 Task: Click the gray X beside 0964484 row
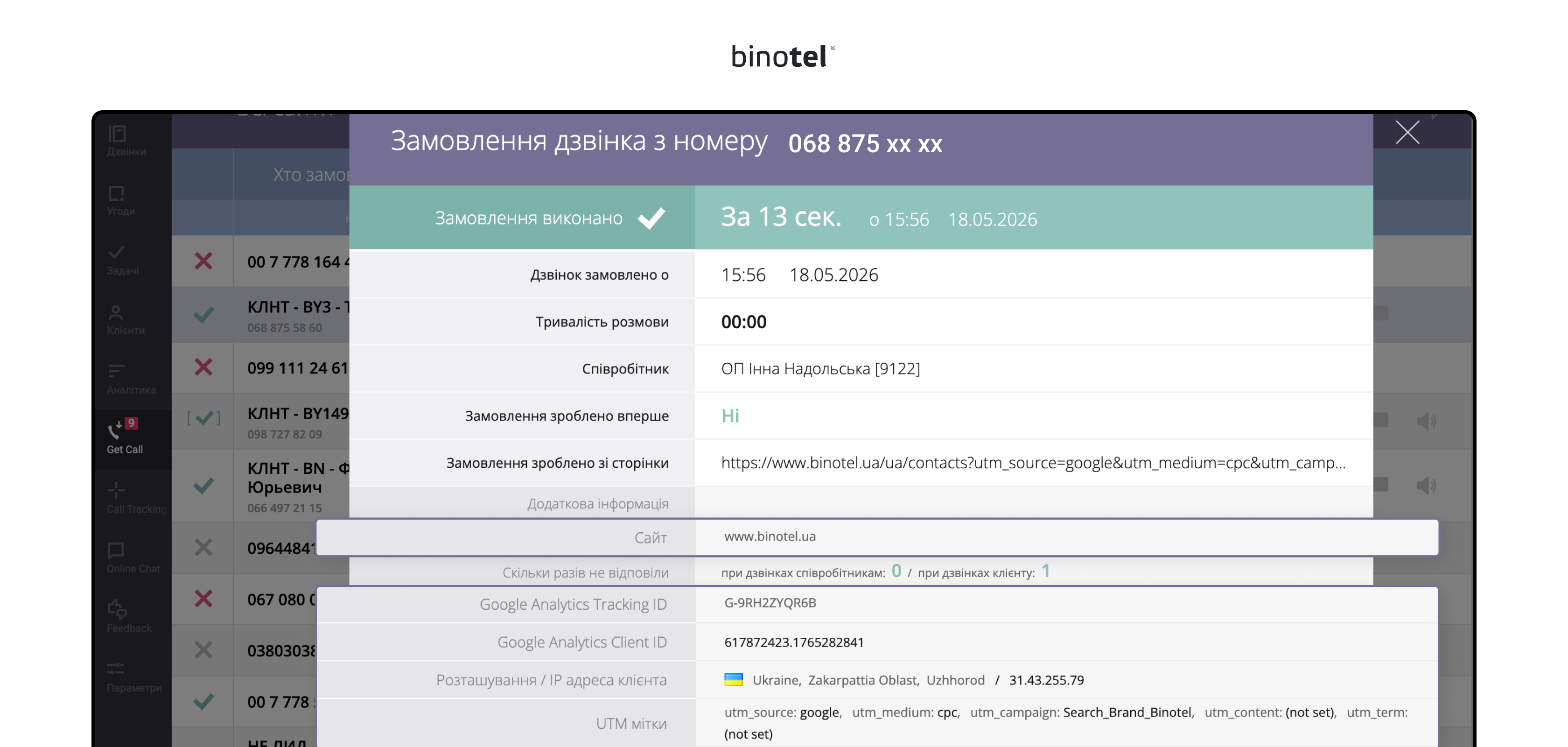[203, 547]
